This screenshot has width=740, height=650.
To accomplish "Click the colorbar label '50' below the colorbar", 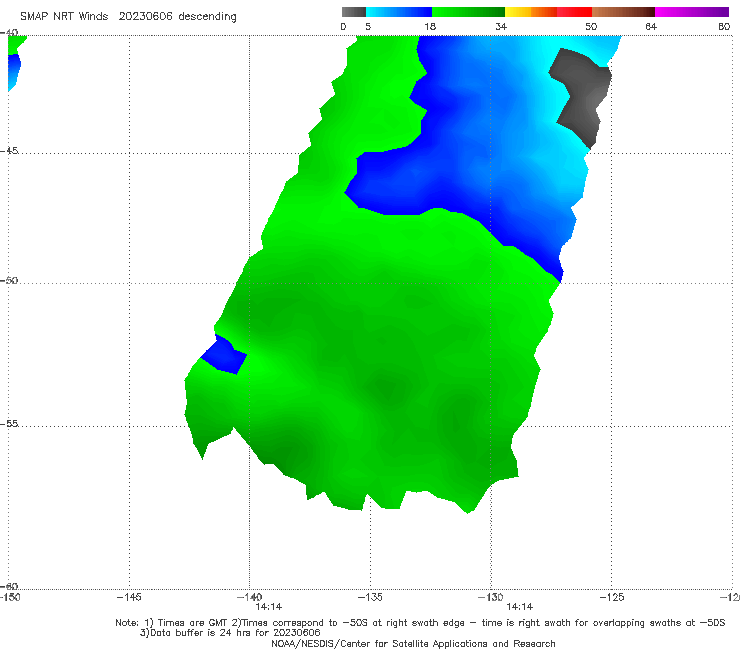I will [x=591, y=27].
